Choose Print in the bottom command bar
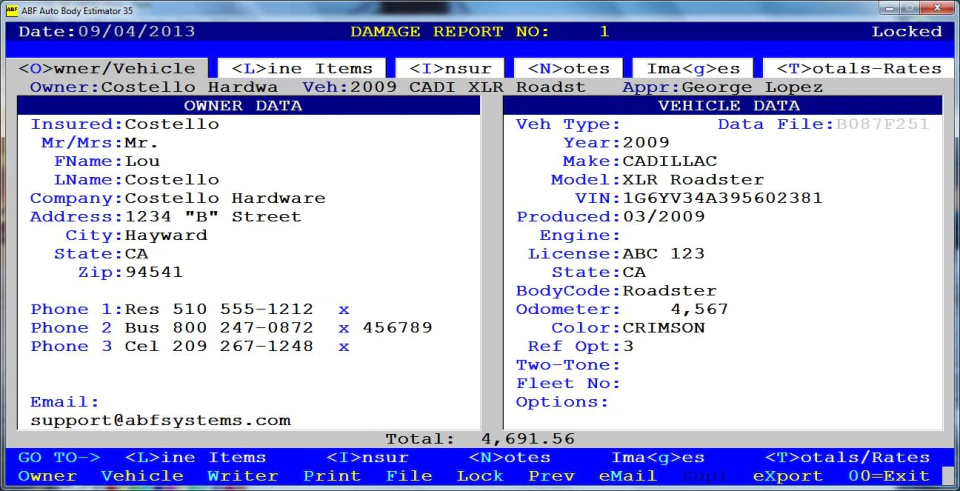 332,476
